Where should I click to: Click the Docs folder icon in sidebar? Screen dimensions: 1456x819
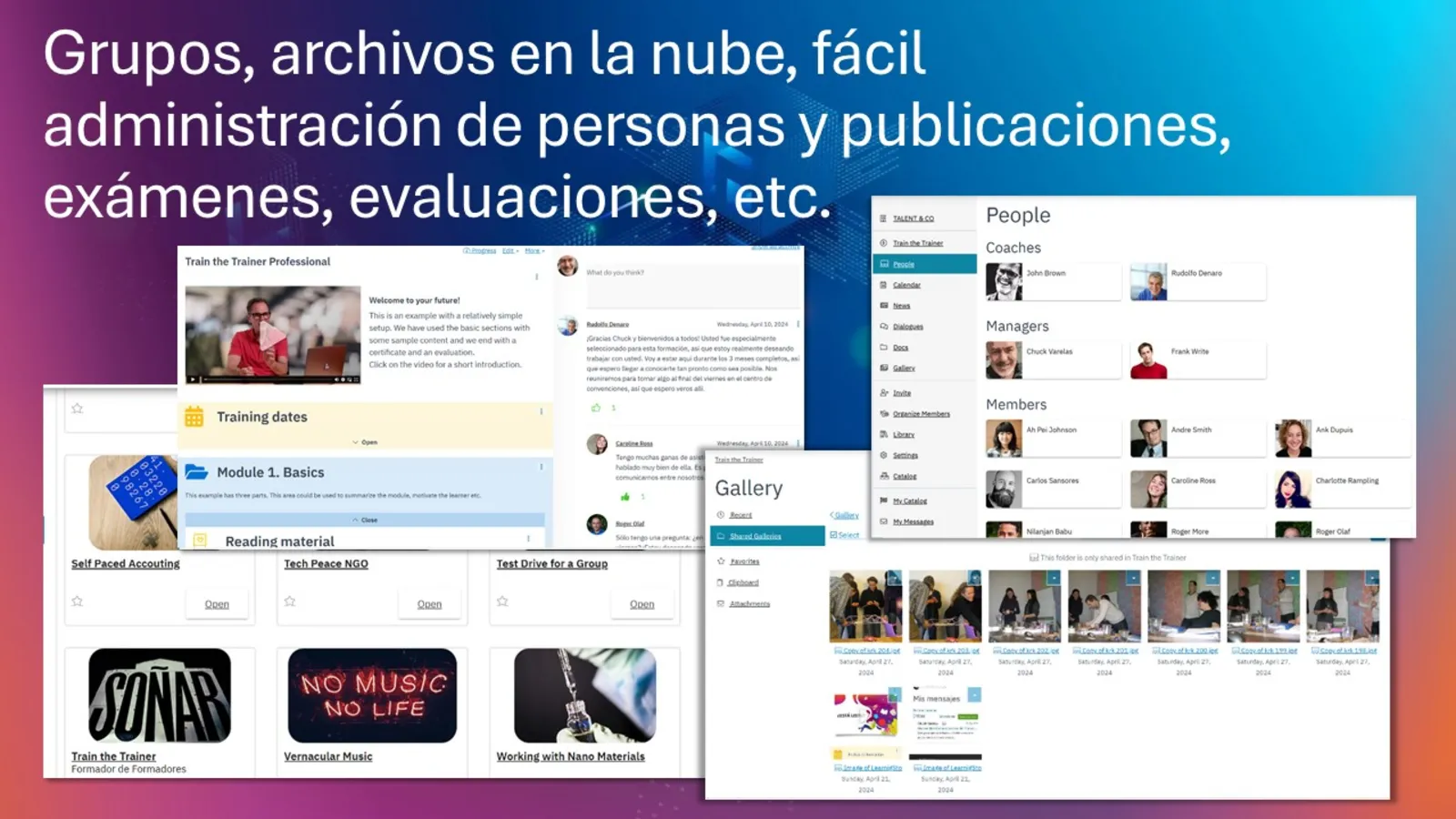pyautogui.click(x=884, y=347)
